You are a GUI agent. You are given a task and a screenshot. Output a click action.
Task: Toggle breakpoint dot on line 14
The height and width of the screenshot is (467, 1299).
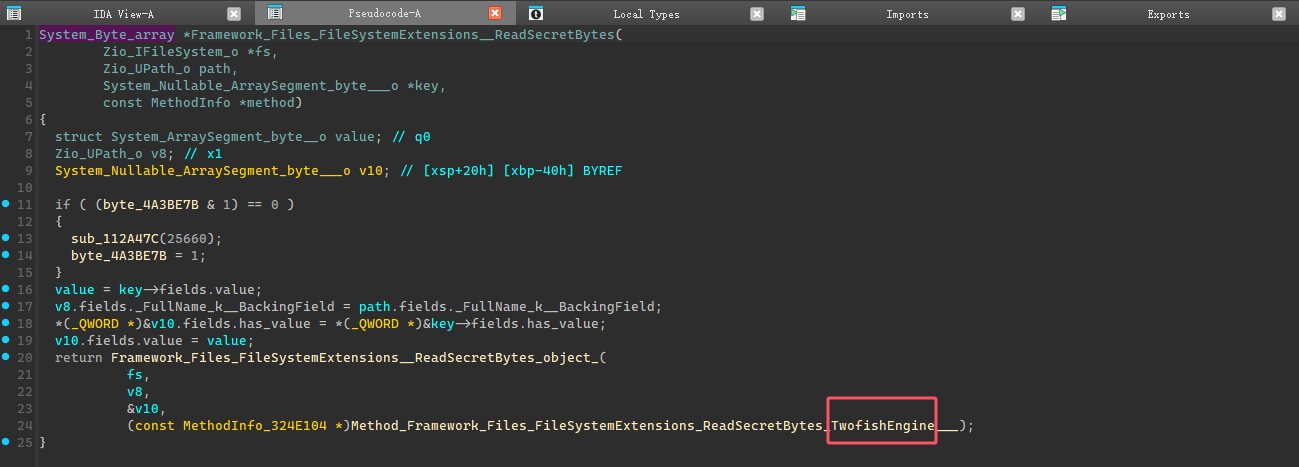coord(6,255)
